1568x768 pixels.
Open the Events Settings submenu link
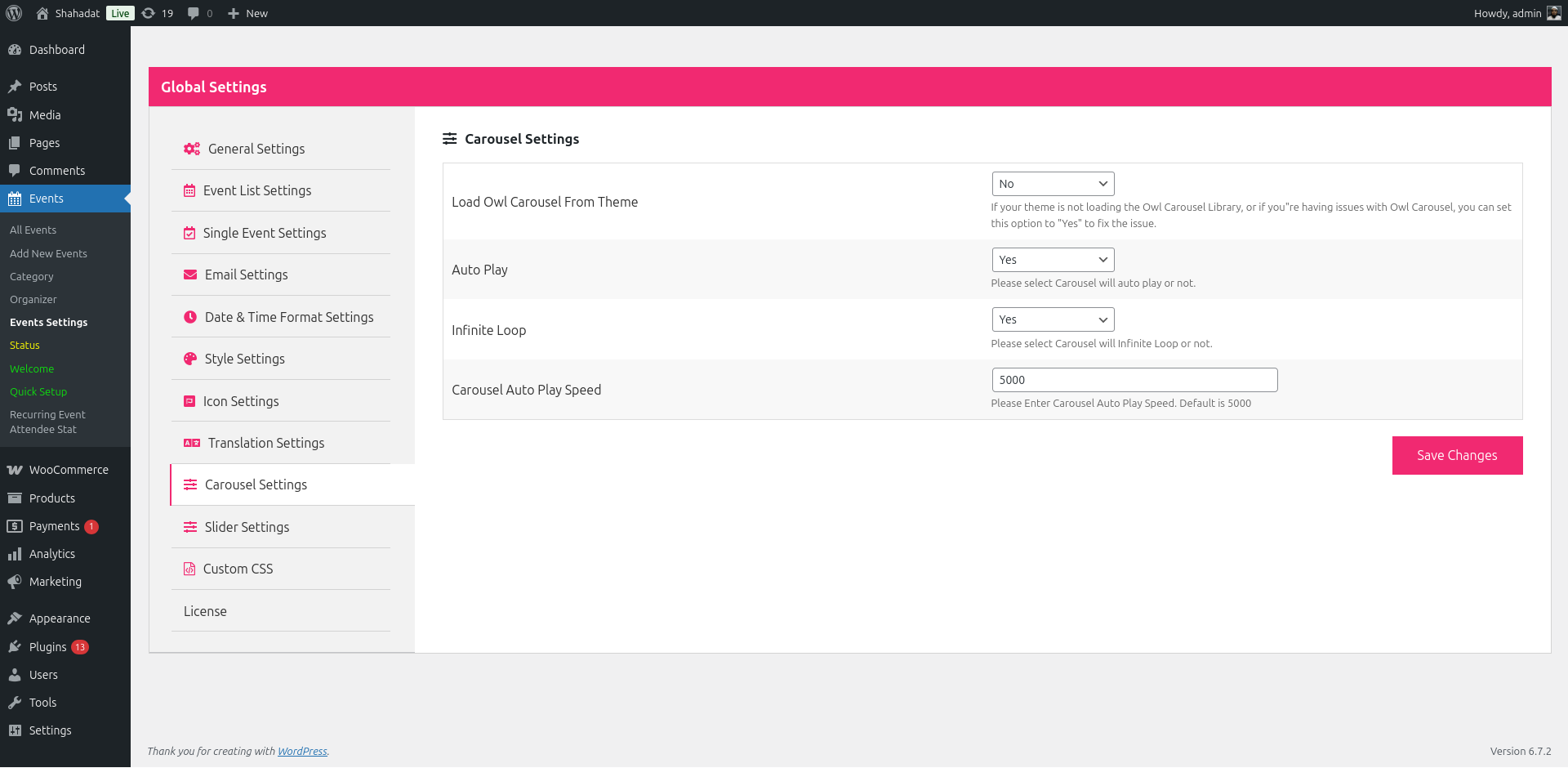click(x=48, y=323)
